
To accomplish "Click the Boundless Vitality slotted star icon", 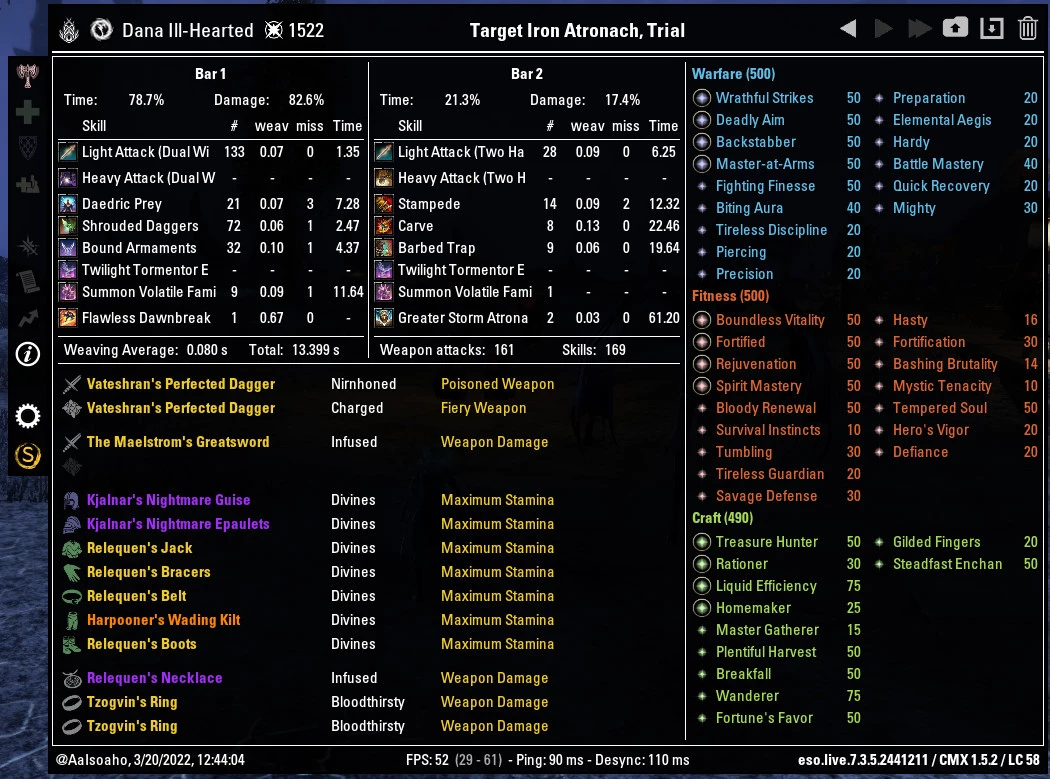I will click(702, 320).
